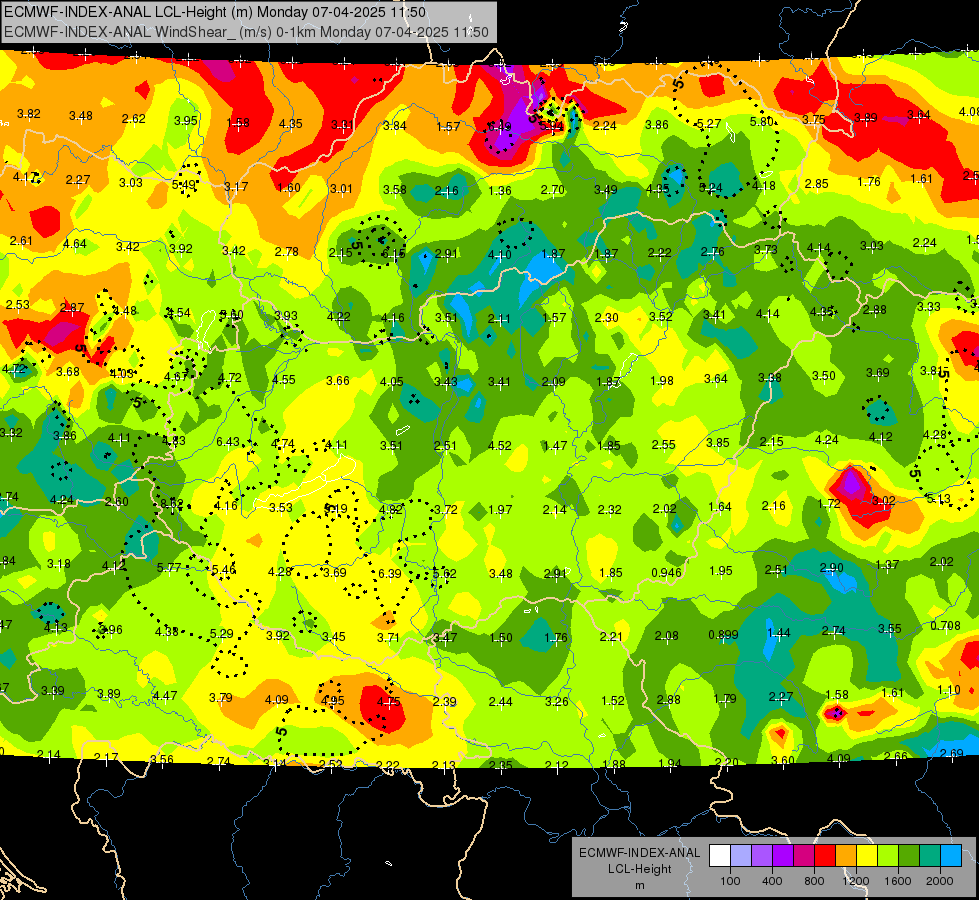Click the wind shear value 1.36
Image resolution: width=979 pixels, height=900 pixels.
pos(499,190)
